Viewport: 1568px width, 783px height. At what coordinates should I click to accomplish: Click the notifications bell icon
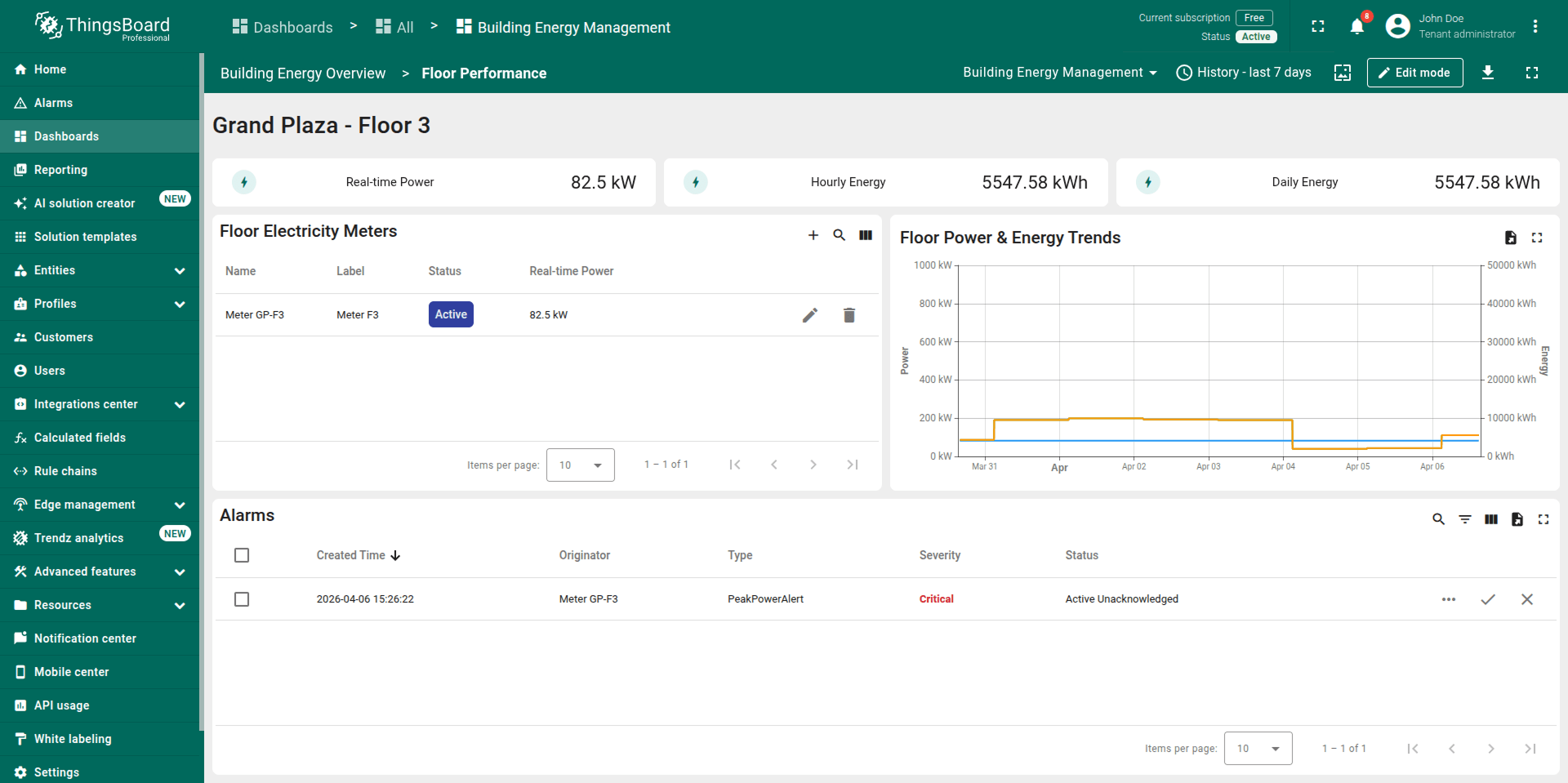click(x=1356, y=27)
